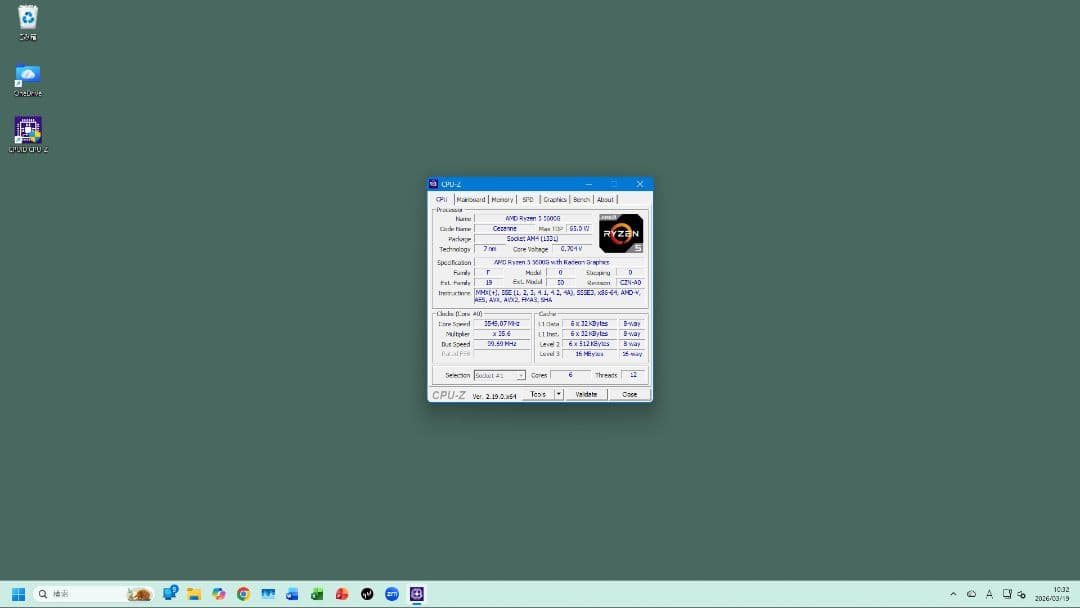Click the Close button in CPU-Z
The width and height of the screenshot is (1080, 608).
pyautogui.click(x=630, y=395)
